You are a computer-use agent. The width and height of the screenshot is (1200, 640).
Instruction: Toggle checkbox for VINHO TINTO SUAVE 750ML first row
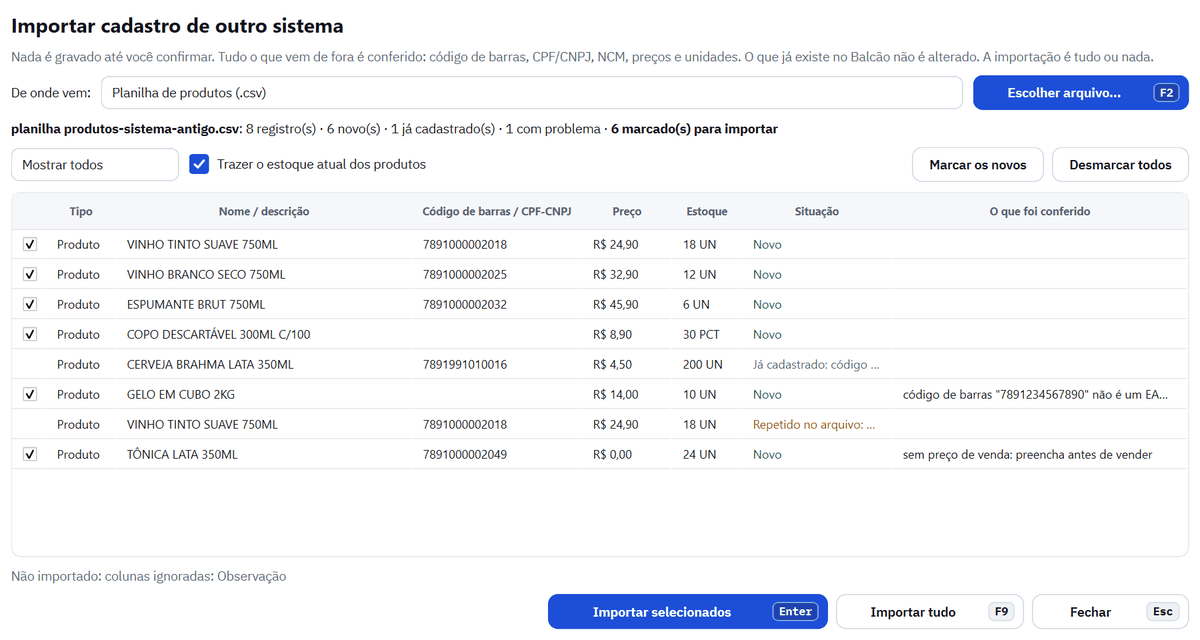[30, 244]
